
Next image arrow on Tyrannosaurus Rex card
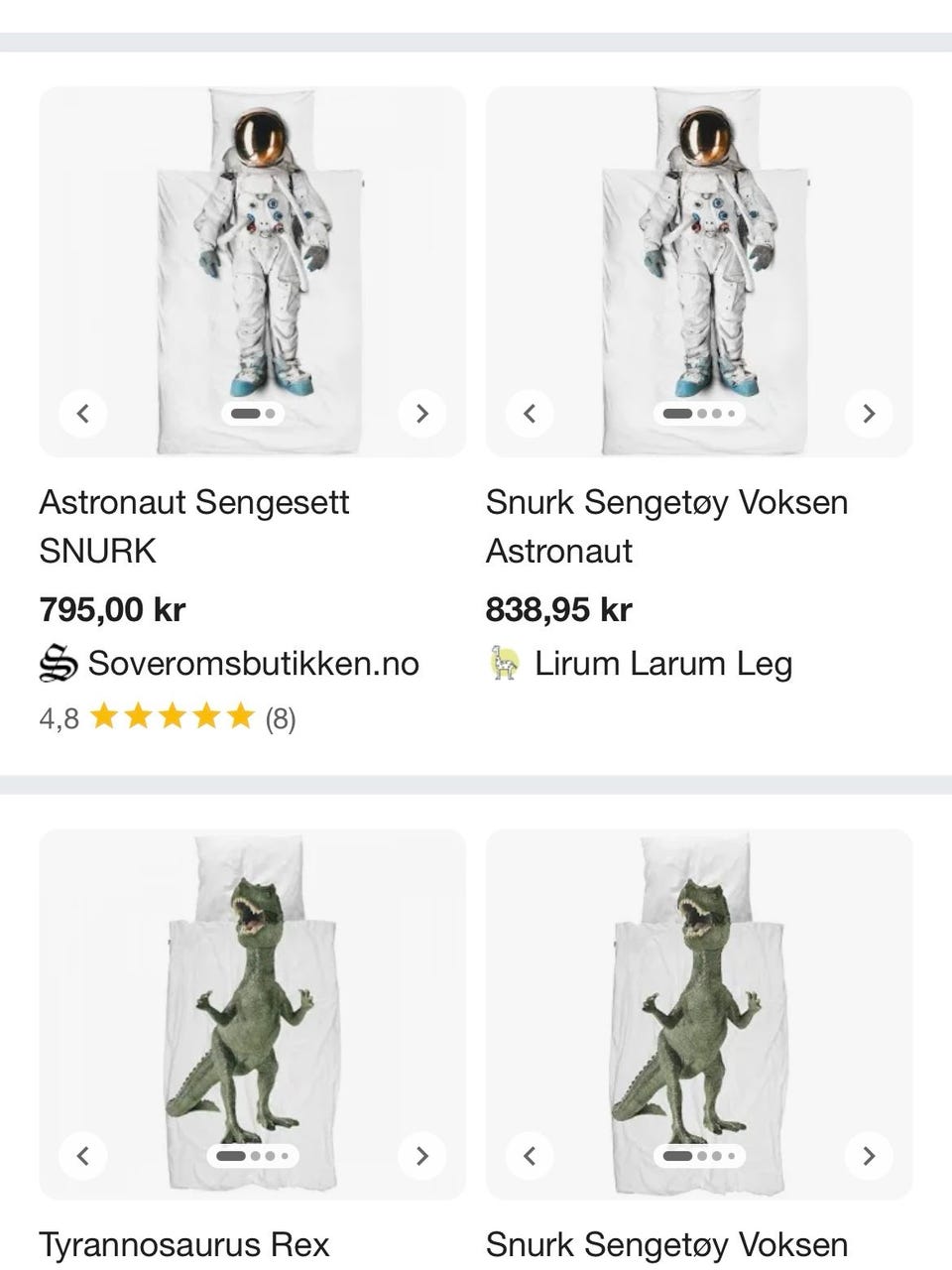pyautogui.click(x=421, y=1155)
